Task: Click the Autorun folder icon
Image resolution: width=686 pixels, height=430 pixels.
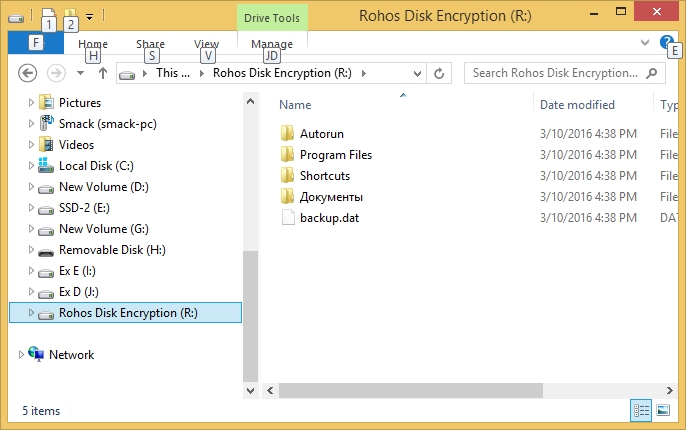Action: click(x=287, y=133)
